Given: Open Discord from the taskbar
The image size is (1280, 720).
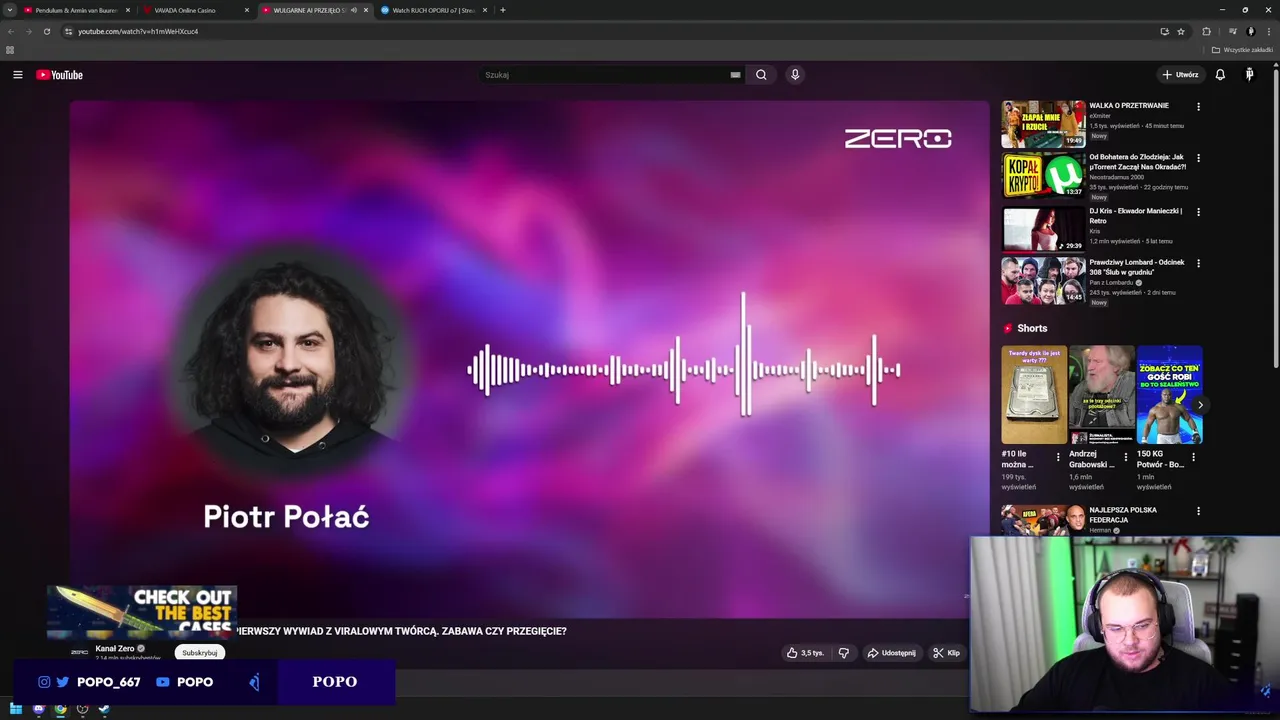Looking at the screenshot, I should (x=38, y=709).
